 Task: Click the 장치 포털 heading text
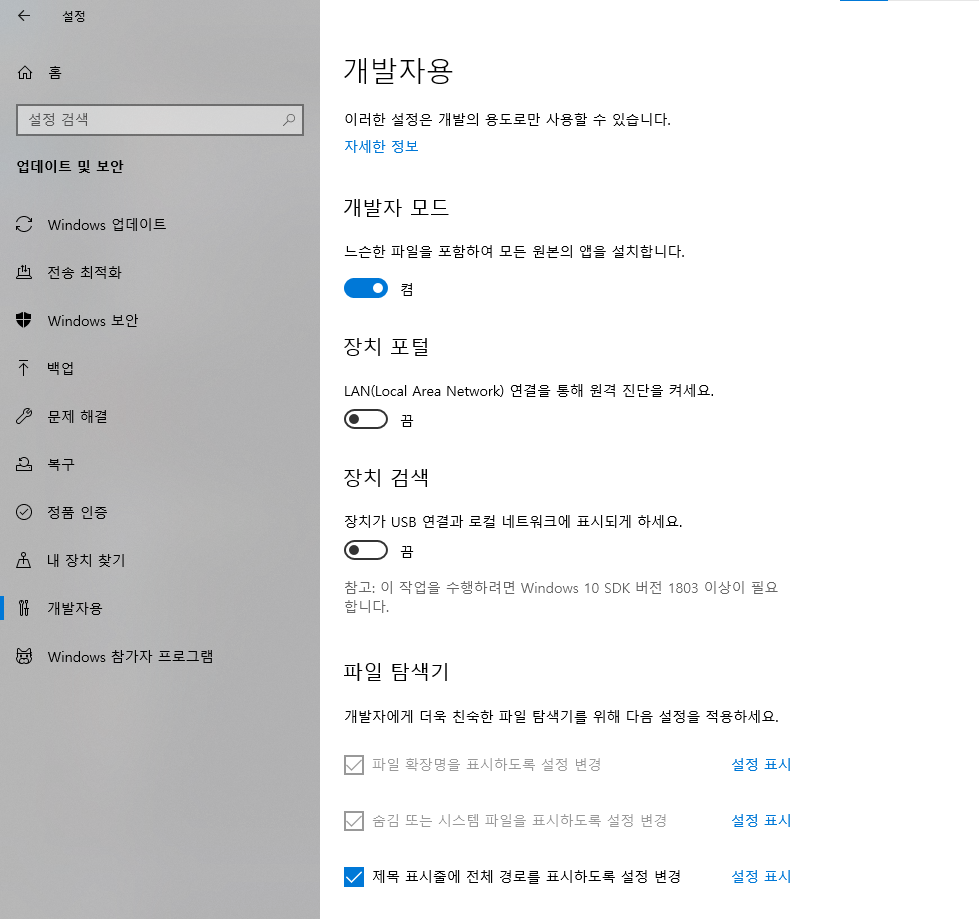coord(386,346)
